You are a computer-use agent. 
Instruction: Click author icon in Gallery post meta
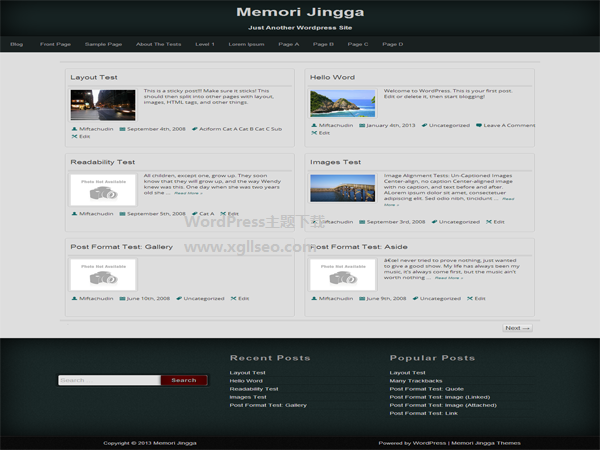(74, 298)
